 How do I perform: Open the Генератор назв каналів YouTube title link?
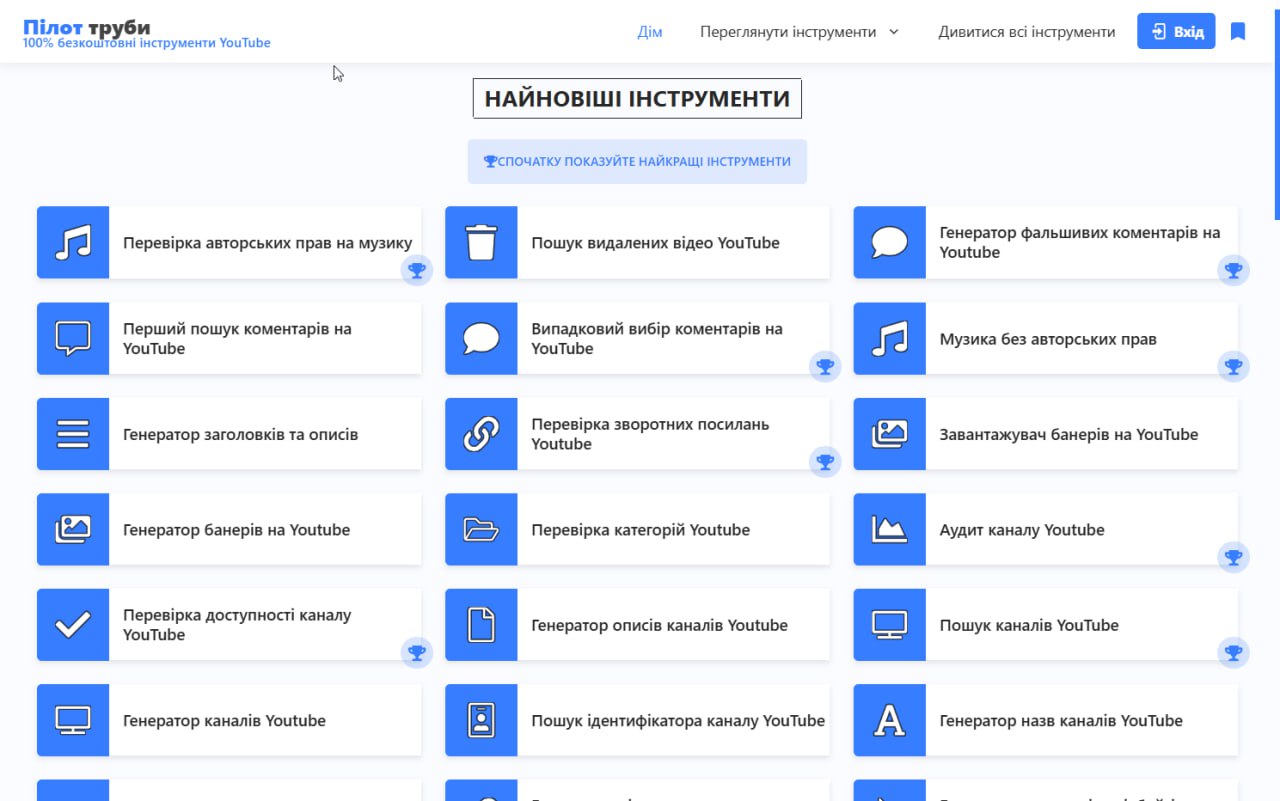pyautogui.click(x=1061, y=720)
